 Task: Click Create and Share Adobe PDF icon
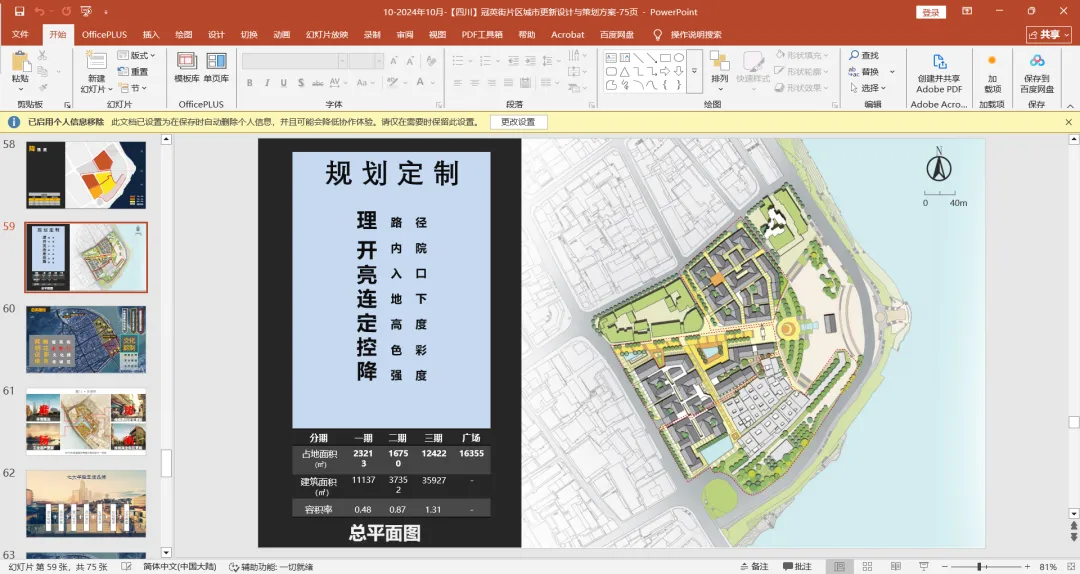pos(939,61)
